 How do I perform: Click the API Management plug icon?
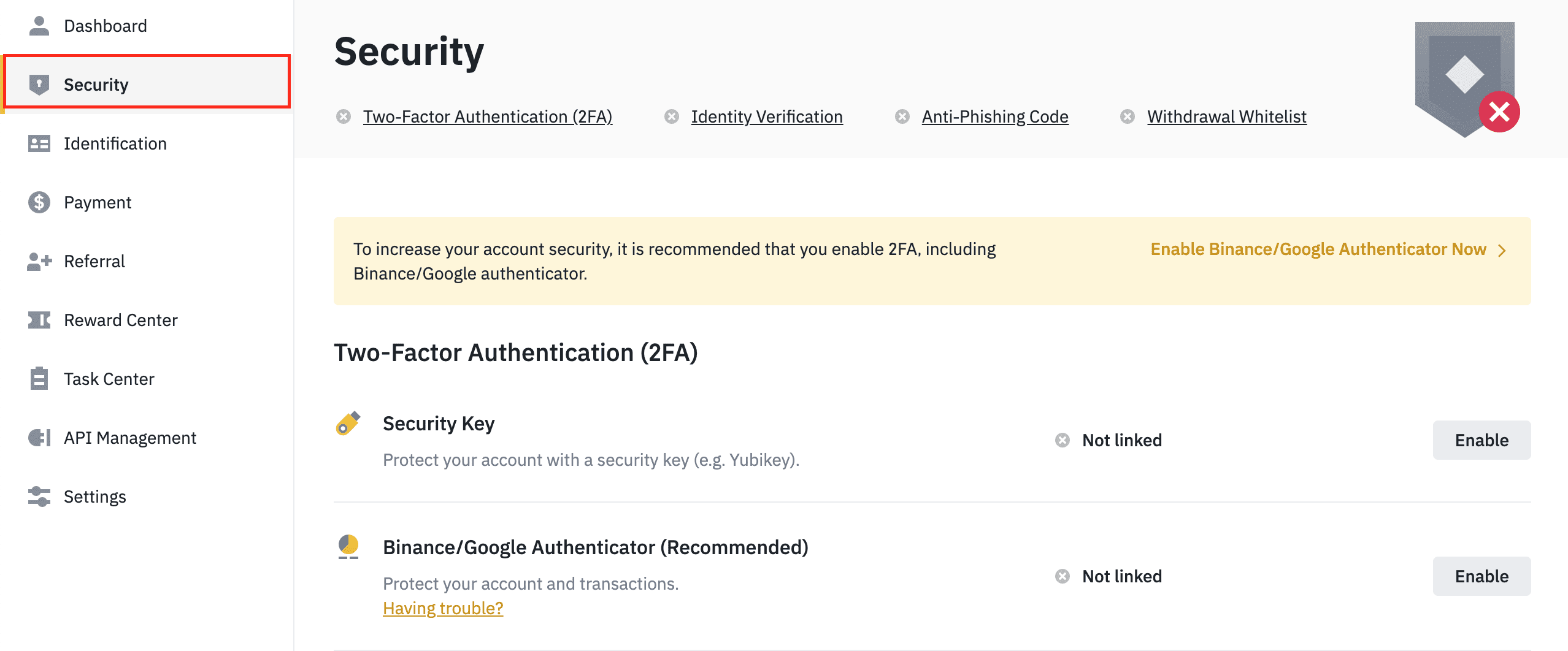tap(39, 438)
